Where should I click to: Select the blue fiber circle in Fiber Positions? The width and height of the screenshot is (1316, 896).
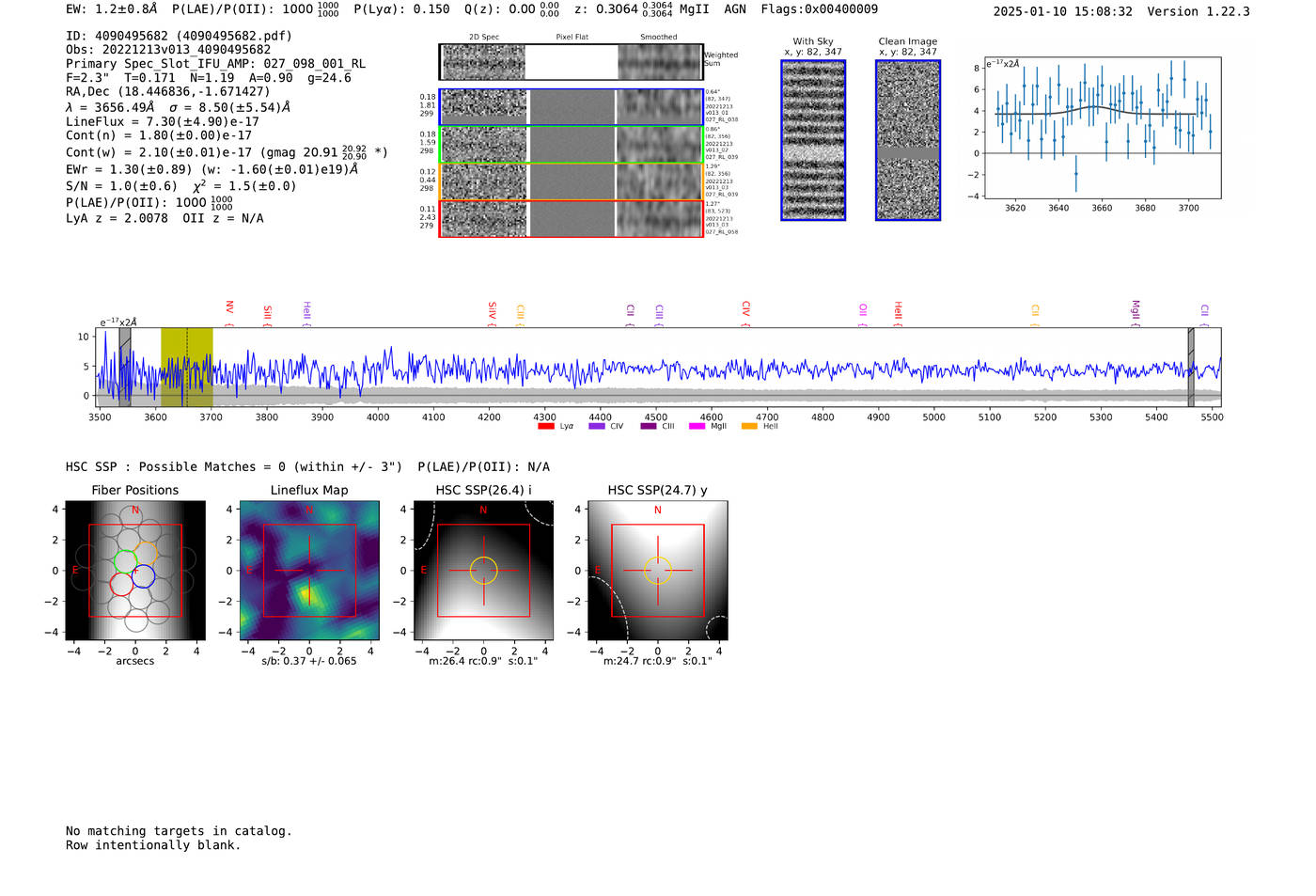tap(143, 576)
